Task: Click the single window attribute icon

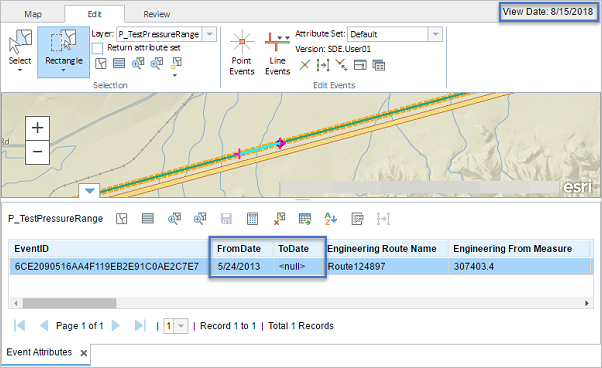Action: pyautogui.click(x=360, y=65)
